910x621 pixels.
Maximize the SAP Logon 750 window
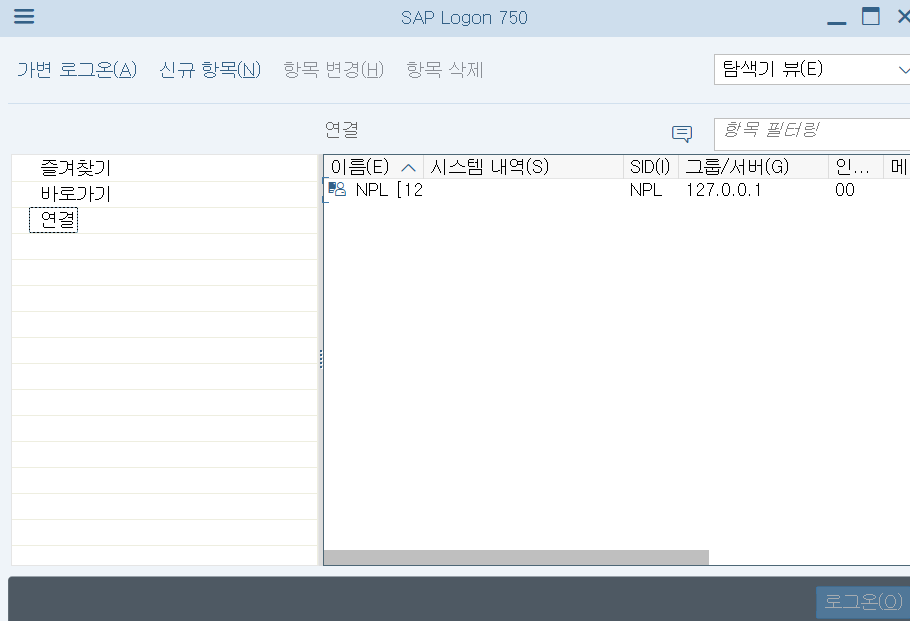[871, 16]
